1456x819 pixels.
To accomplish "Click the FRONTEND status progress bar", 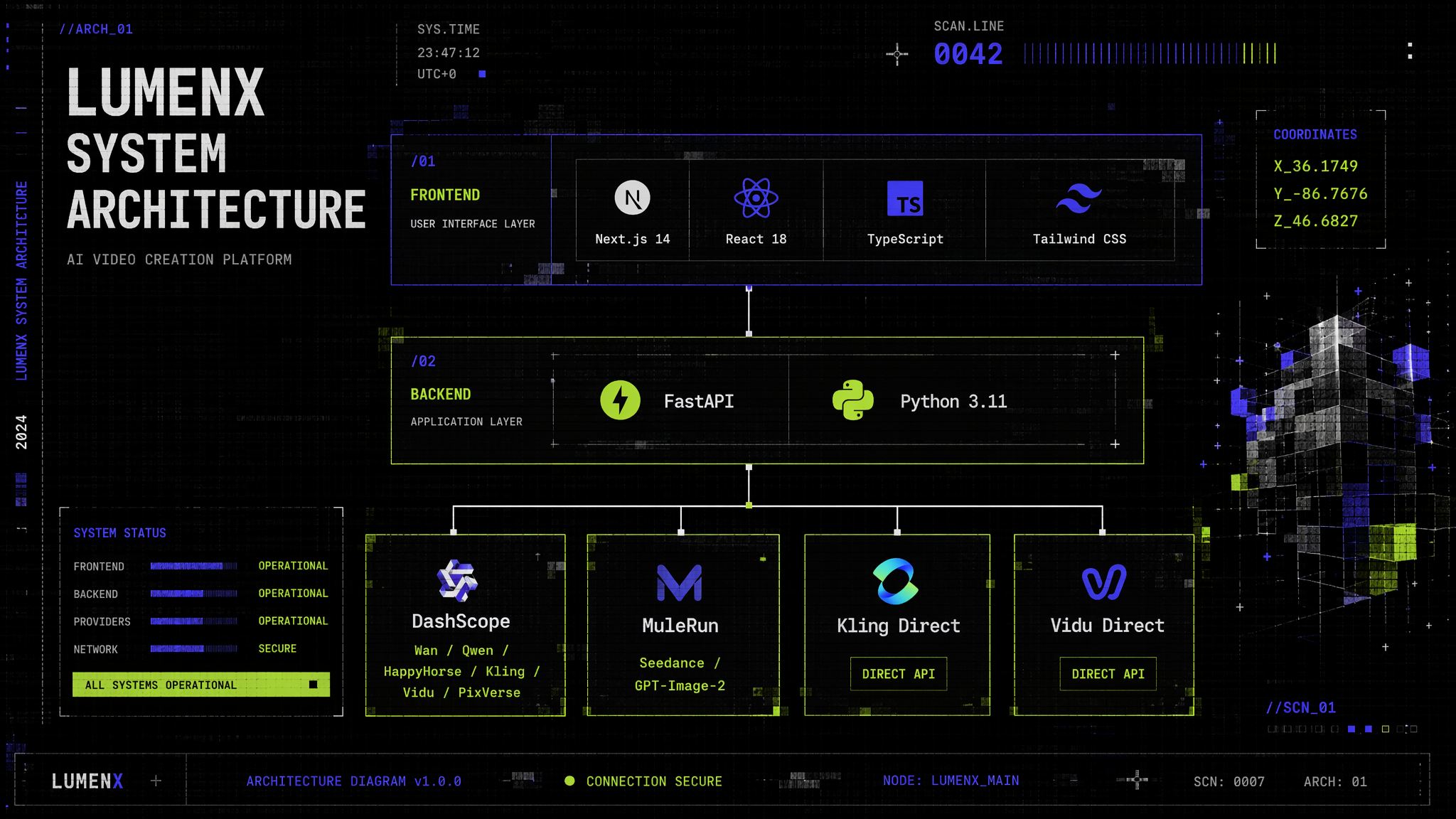I will [x=194, y=566].
